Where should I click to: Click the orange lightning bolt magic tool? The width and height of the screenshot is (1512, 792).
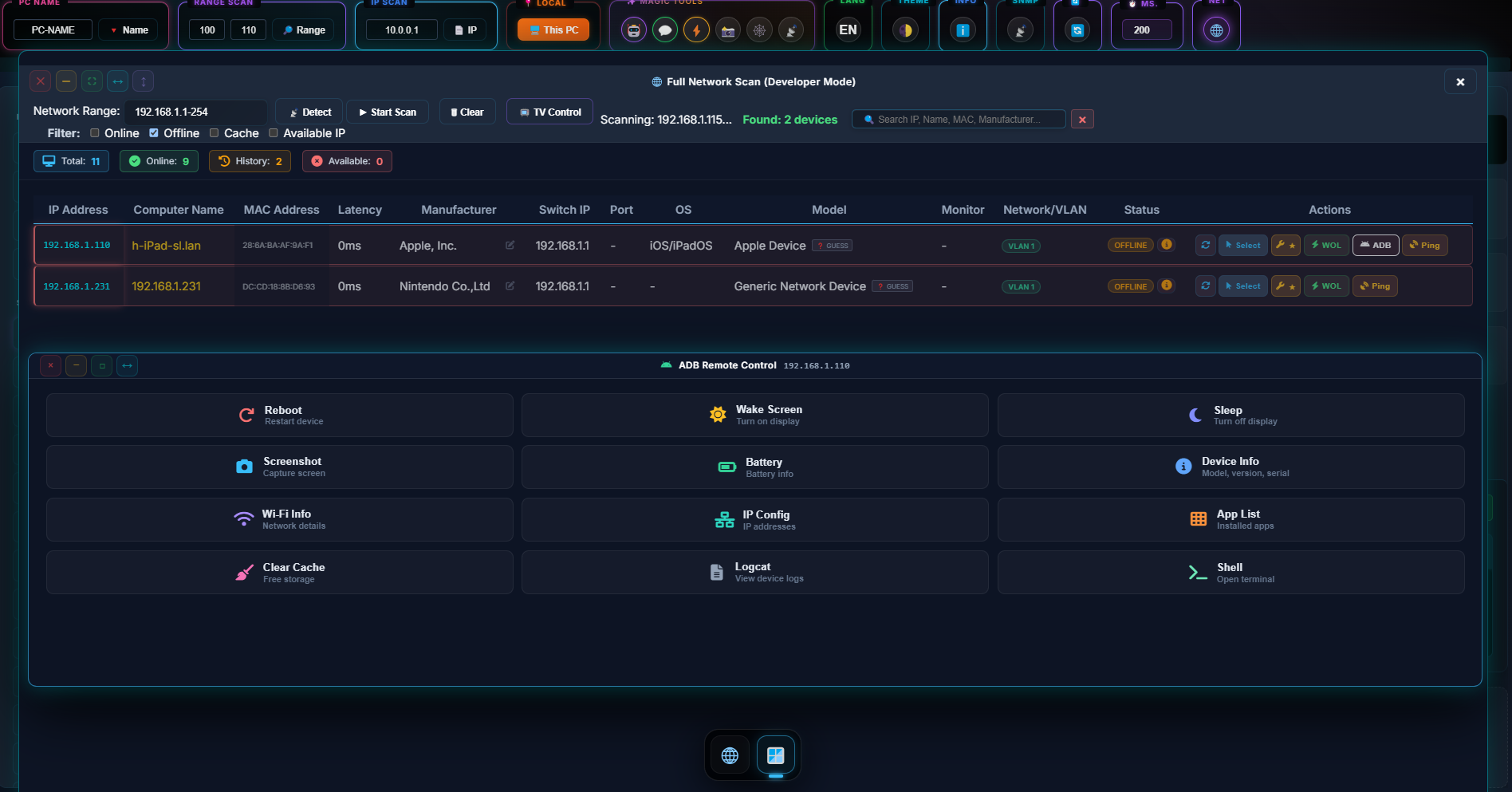click(x=696, y=30)
